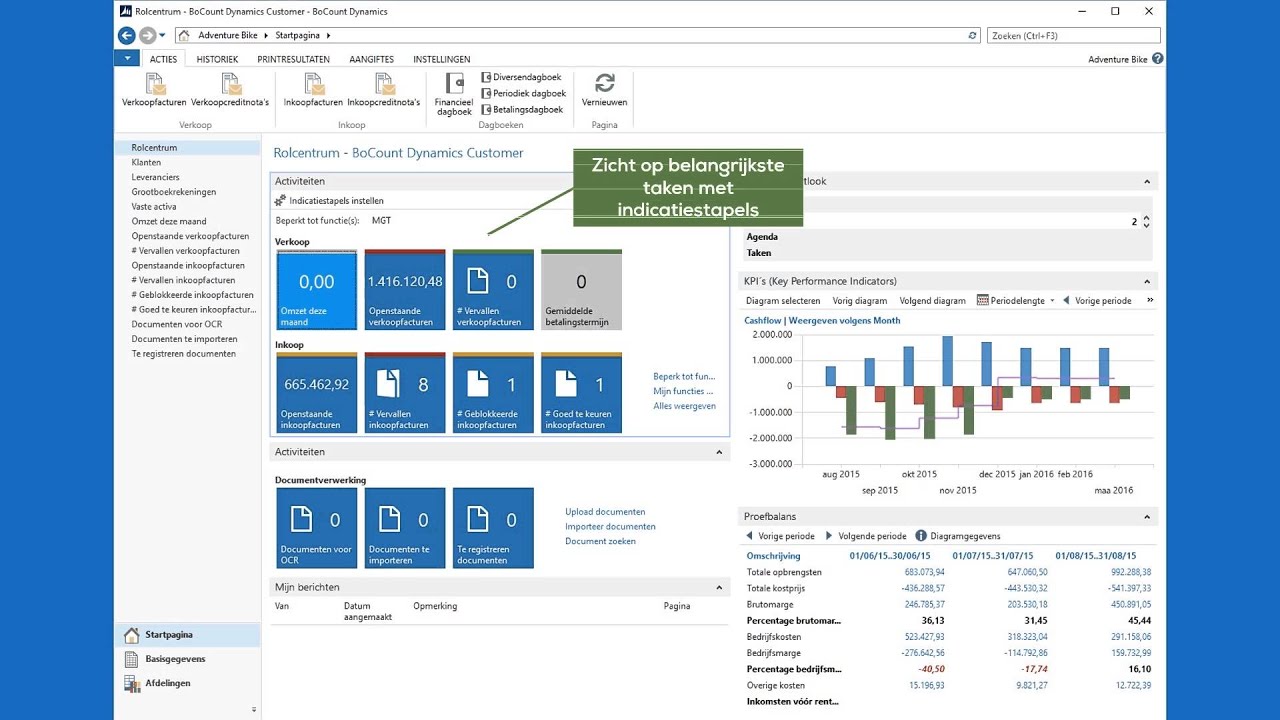Screen dimensions: 1280x720
Task: Click the help question mark icon
Action: click(x=1157, y=59)
